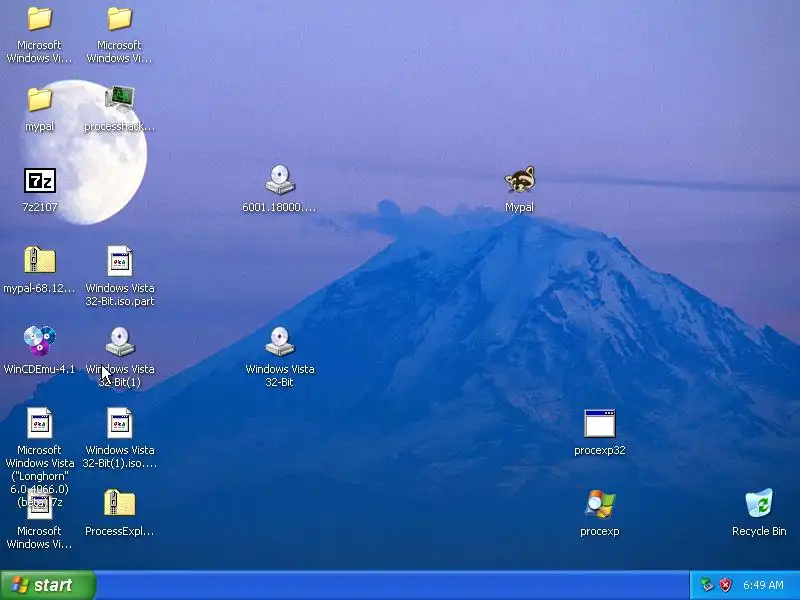Select the 6001.18000.... disc image icon
The width and height of the screenshot is (800, 600).
[x=280, y=180]
